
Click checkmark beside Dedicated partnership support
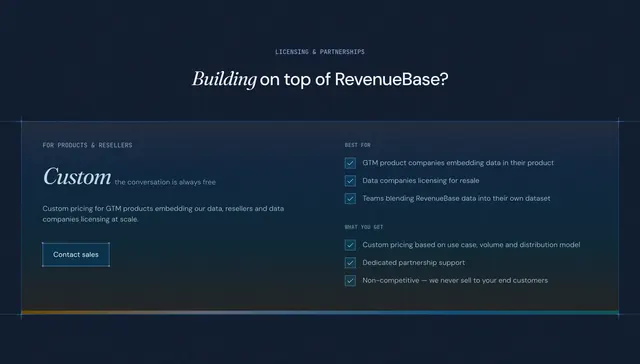click(350, 263)
